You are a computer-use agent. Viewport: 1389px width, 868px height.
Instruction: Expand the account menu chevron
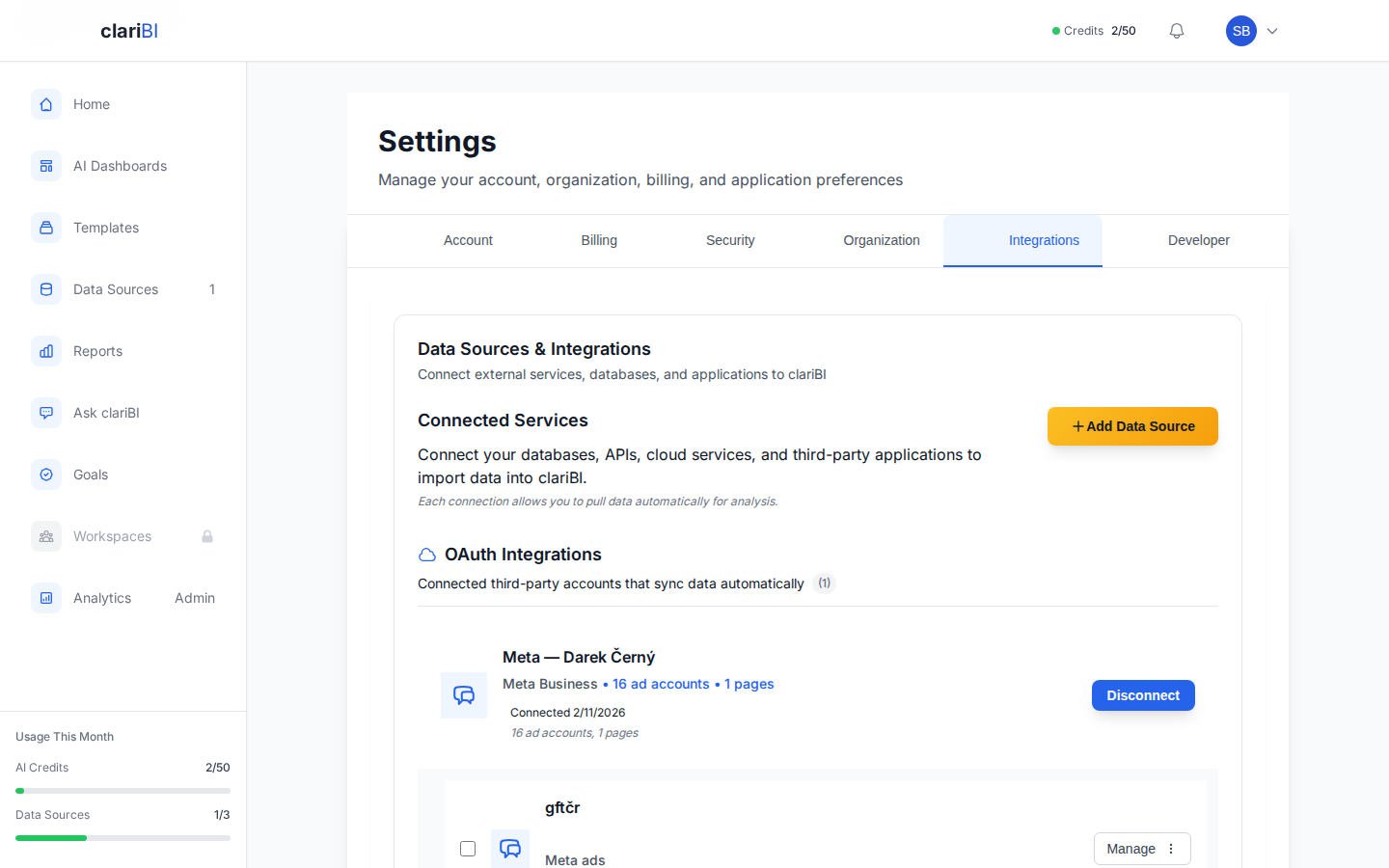(x=1271, y=31)
